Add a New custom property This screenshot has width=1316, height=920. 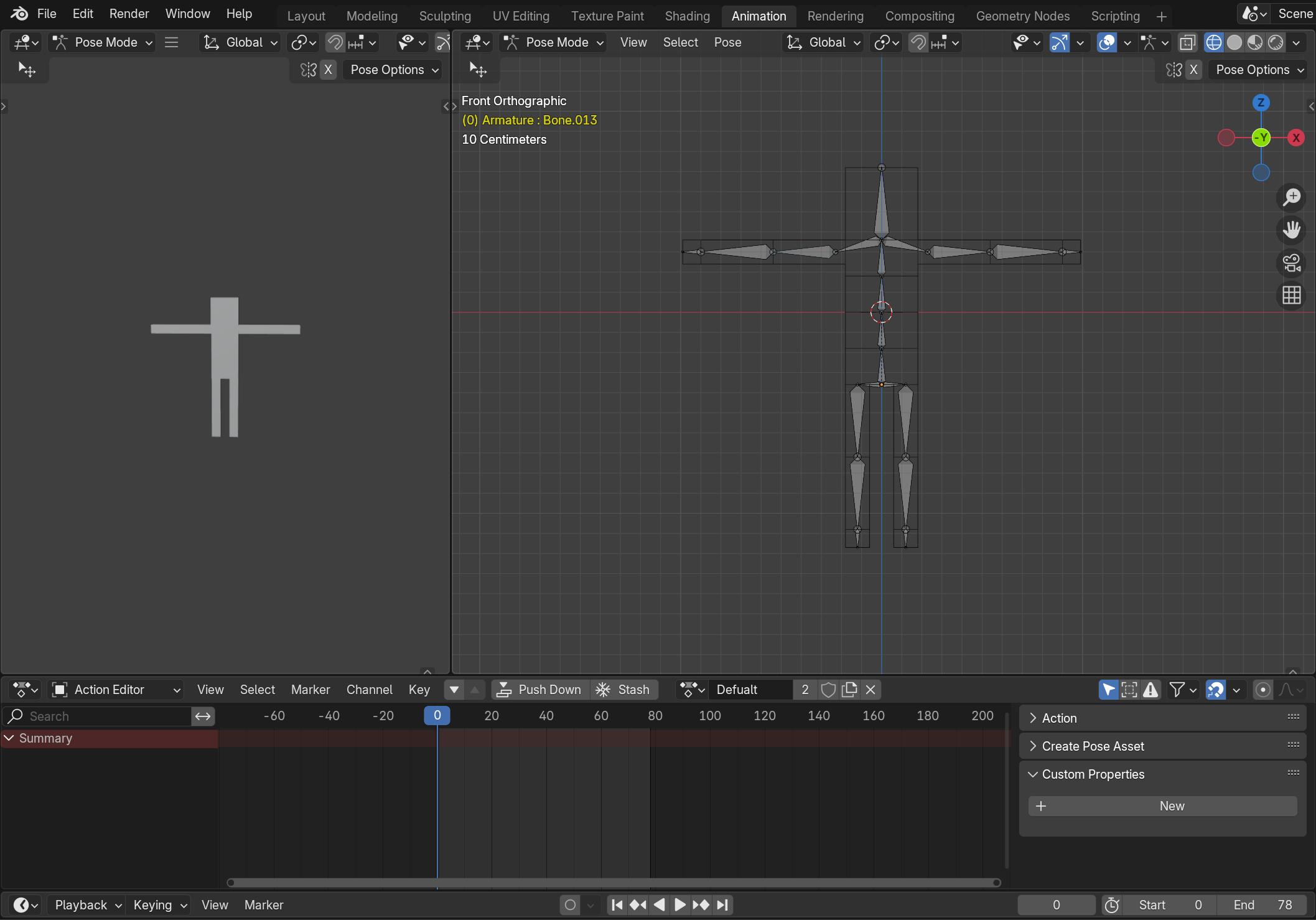(1162, 806)
